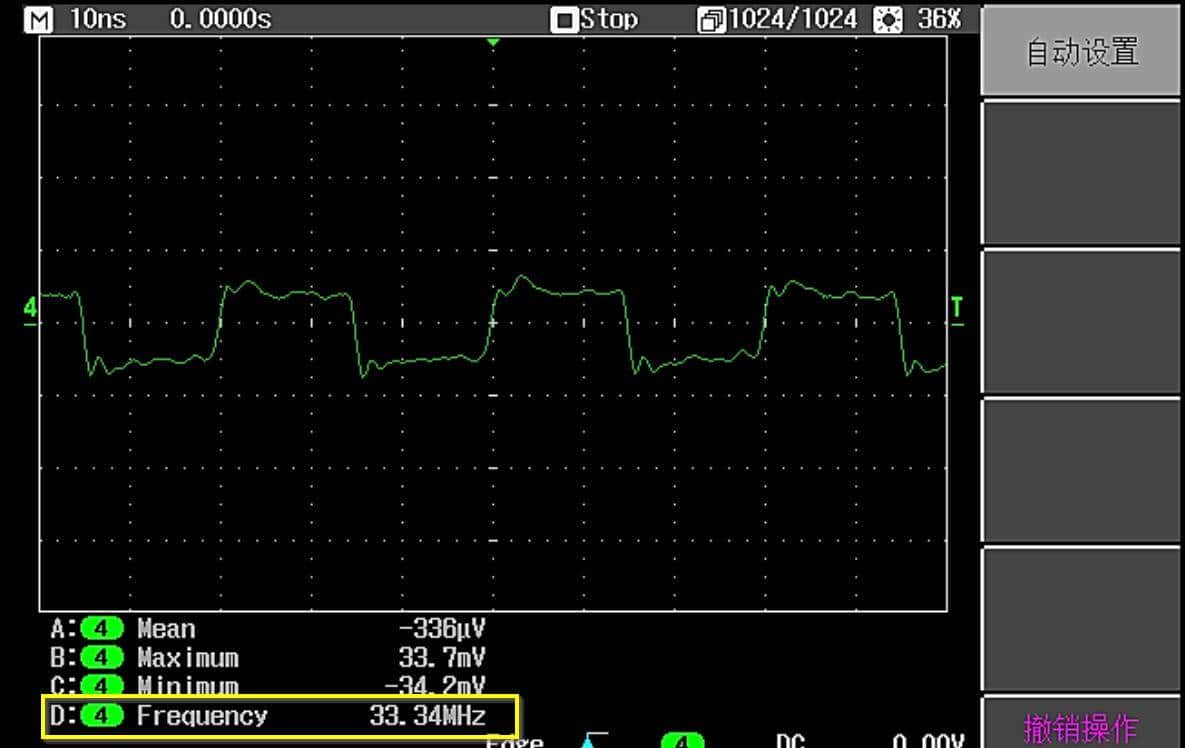The width and height of the screenshot is (1185, 748).
Task: Click the Stop square status icon
Action: tap(564, 19)
